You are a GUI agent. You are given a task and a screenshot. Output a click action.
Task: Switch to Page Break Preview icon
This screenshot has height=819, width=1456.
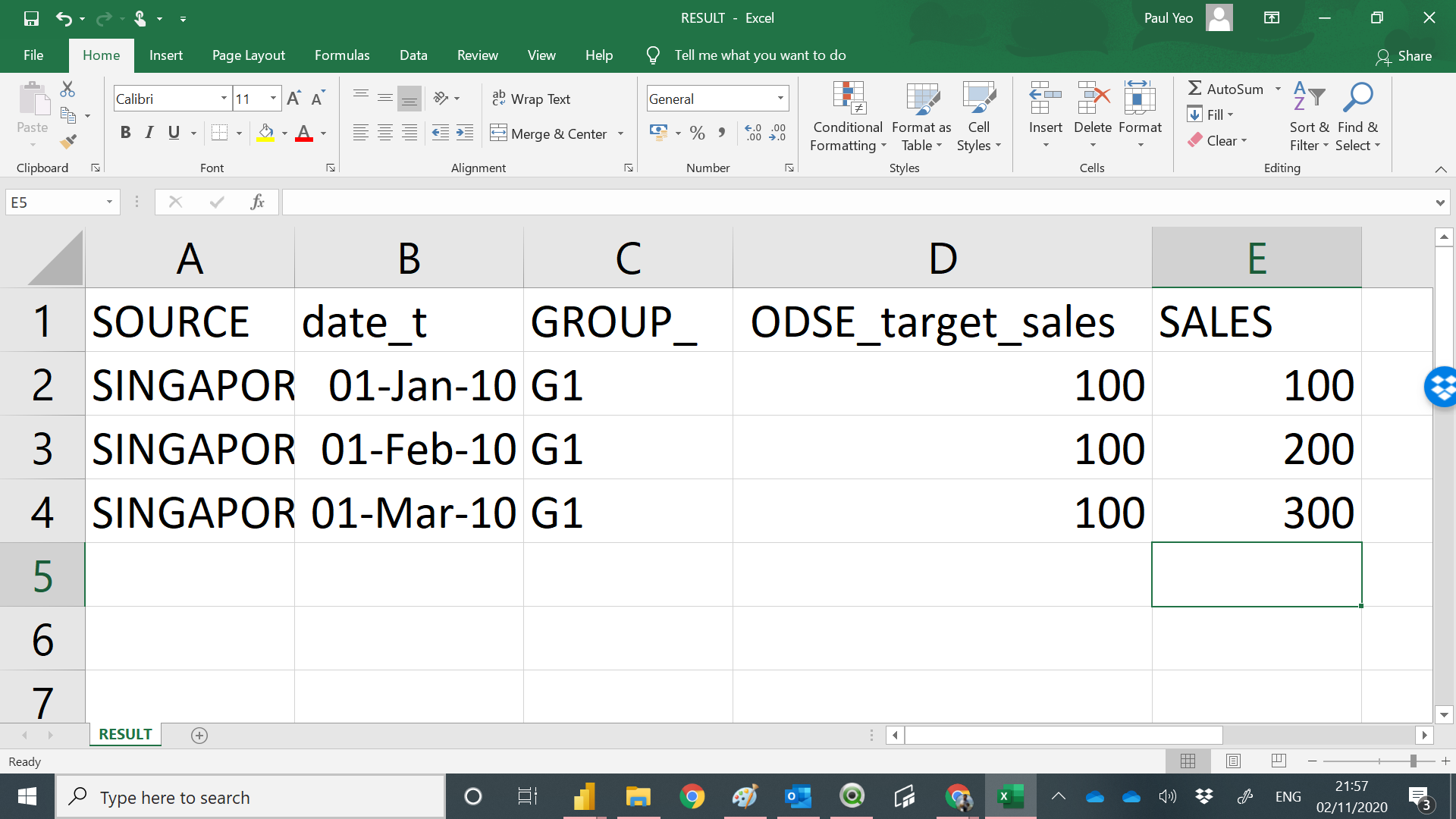[x=1279, y=761]
